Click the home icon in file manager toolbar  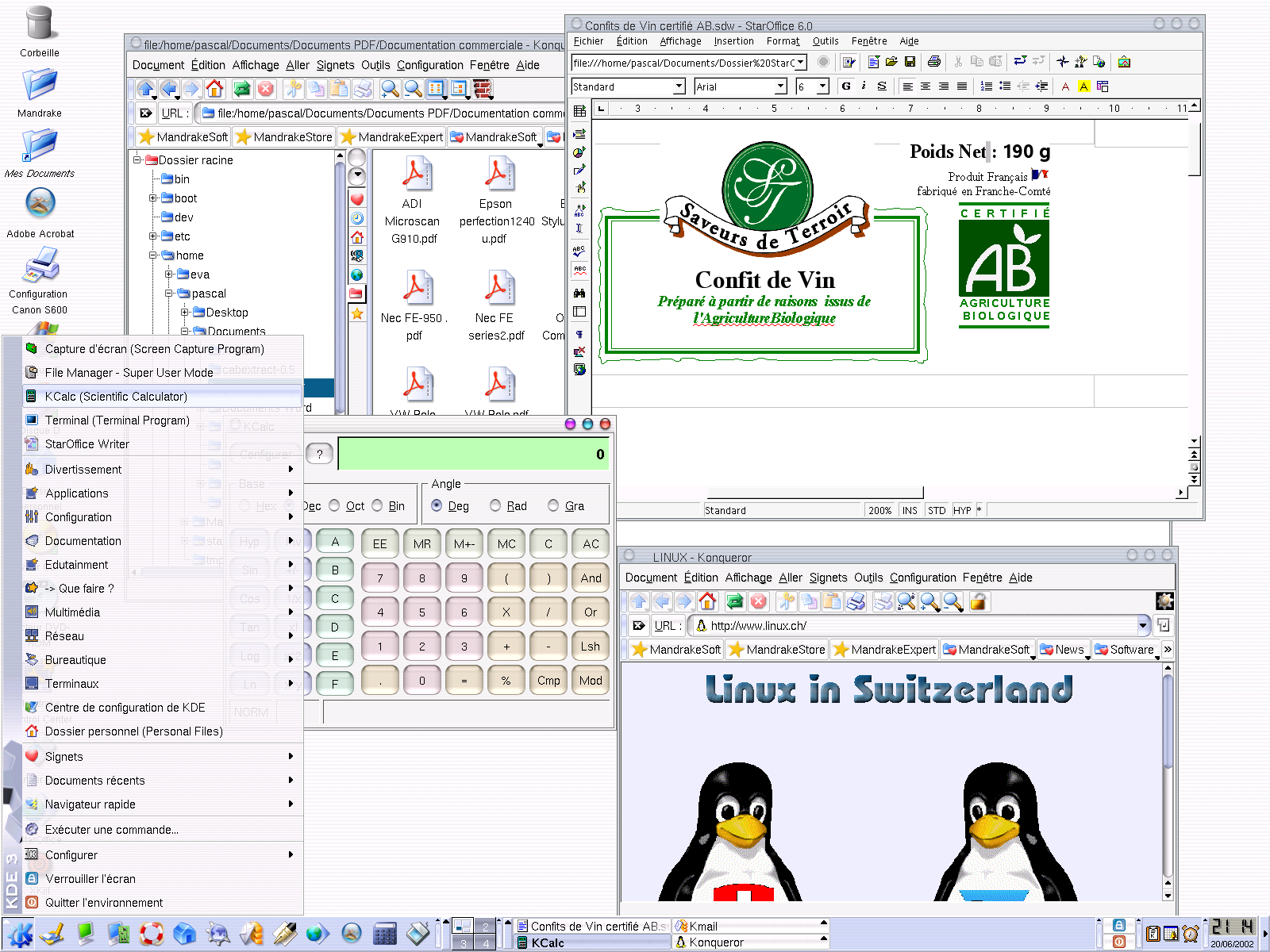pos(214,89)
